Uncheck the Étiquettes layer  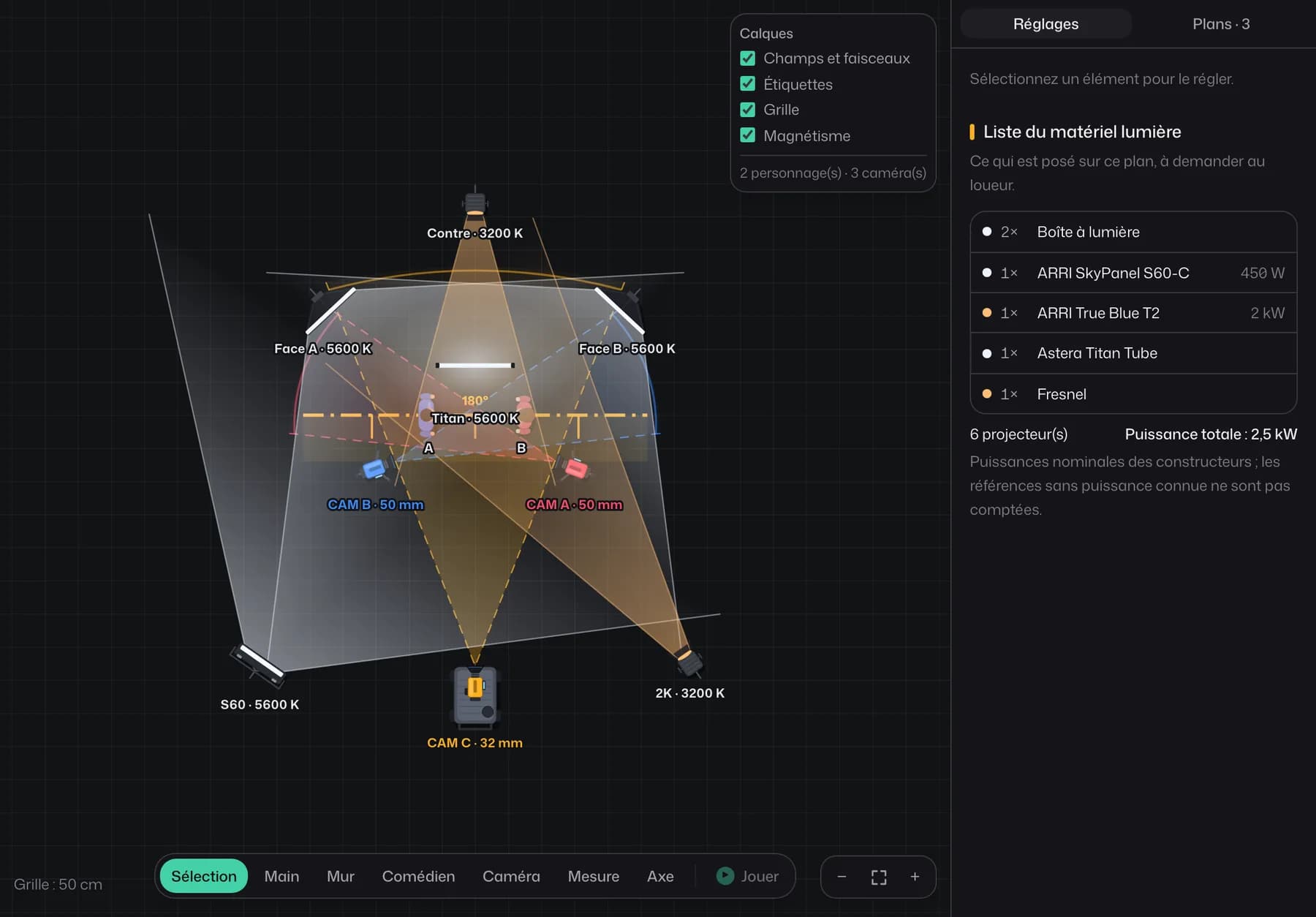(747, 83)
